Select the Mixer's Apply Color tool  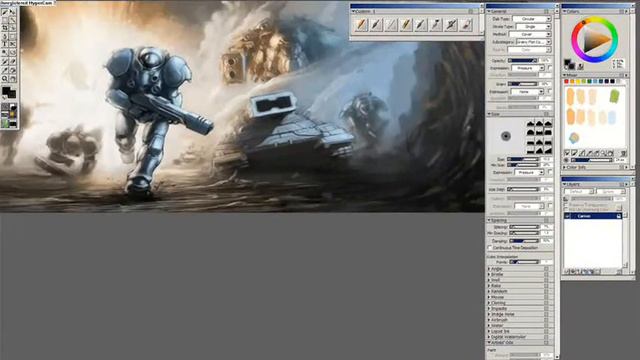pos(575,153)
